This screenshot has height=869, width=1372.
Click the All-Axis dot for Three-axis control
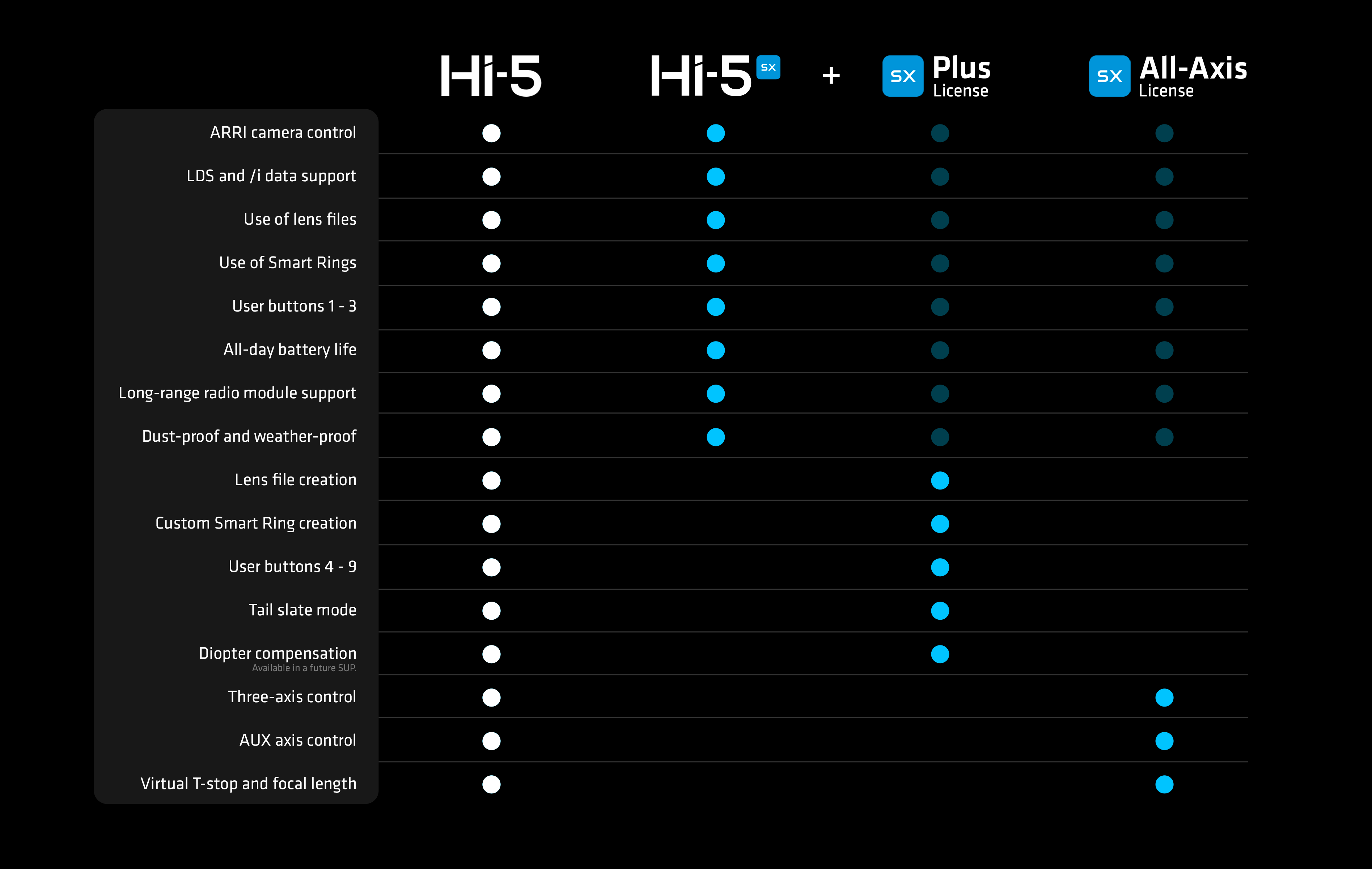pos(1164,698)
